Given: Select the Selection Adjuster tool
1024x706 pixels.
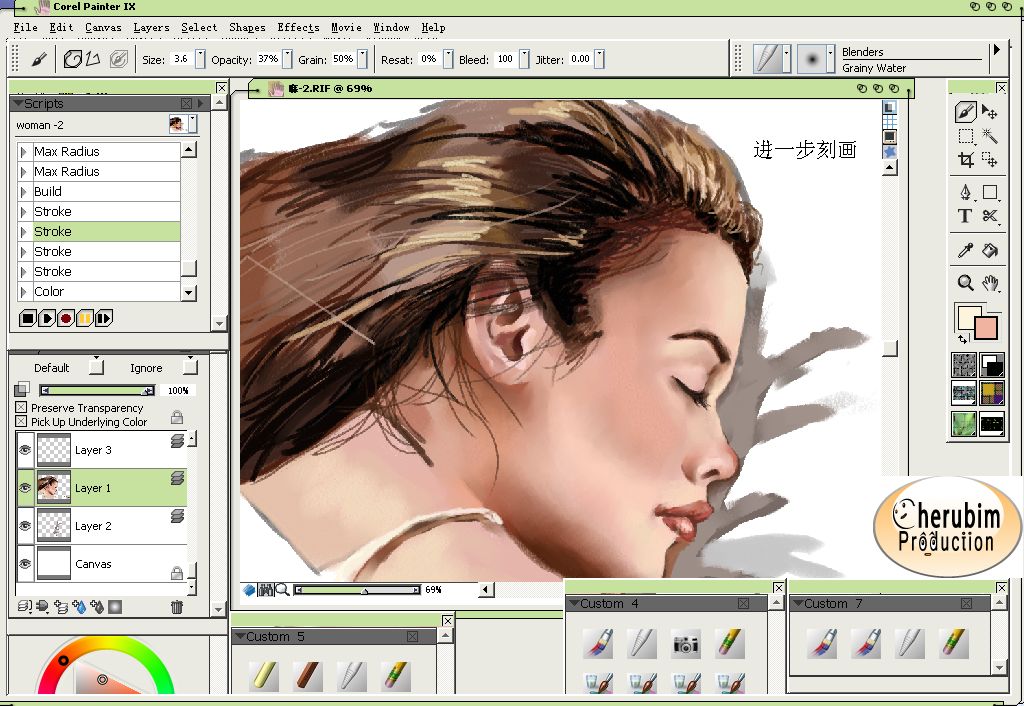Looking at the screenshot, I should click(x=990, y=159).
